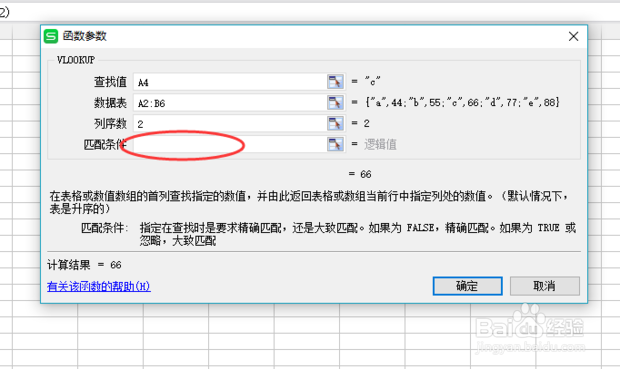620x369 pixels.
Task: Click the 列序数 label
Action: click(110, 123)
